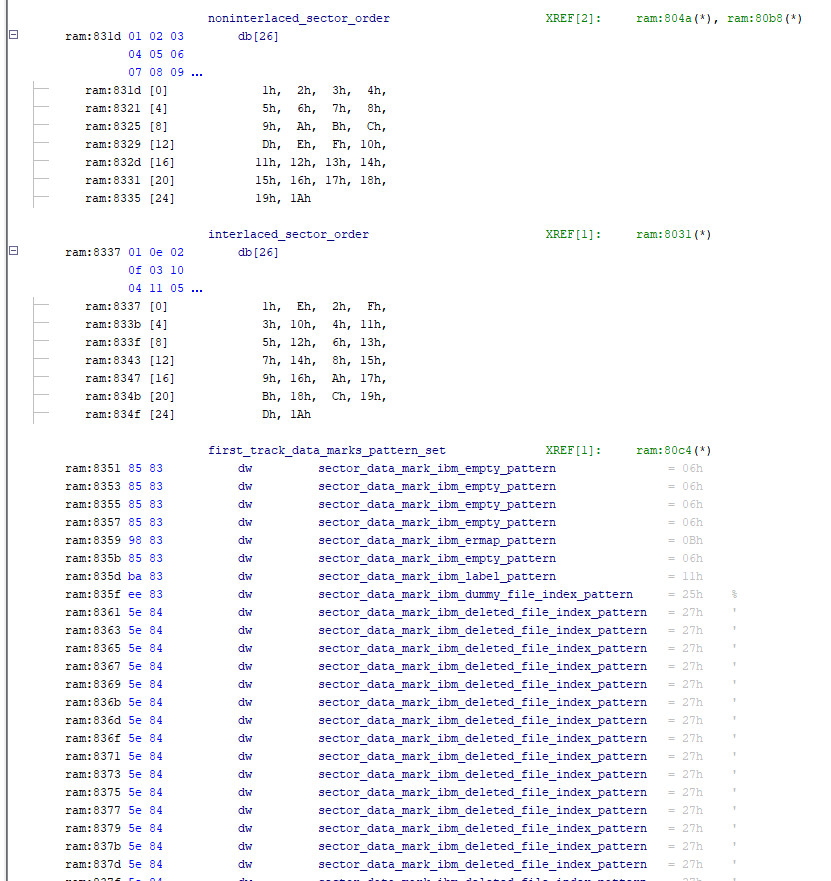Collapse the noninterlaced_sector_order array
This screenshot has height=881, width=831.
coord(14,35)
